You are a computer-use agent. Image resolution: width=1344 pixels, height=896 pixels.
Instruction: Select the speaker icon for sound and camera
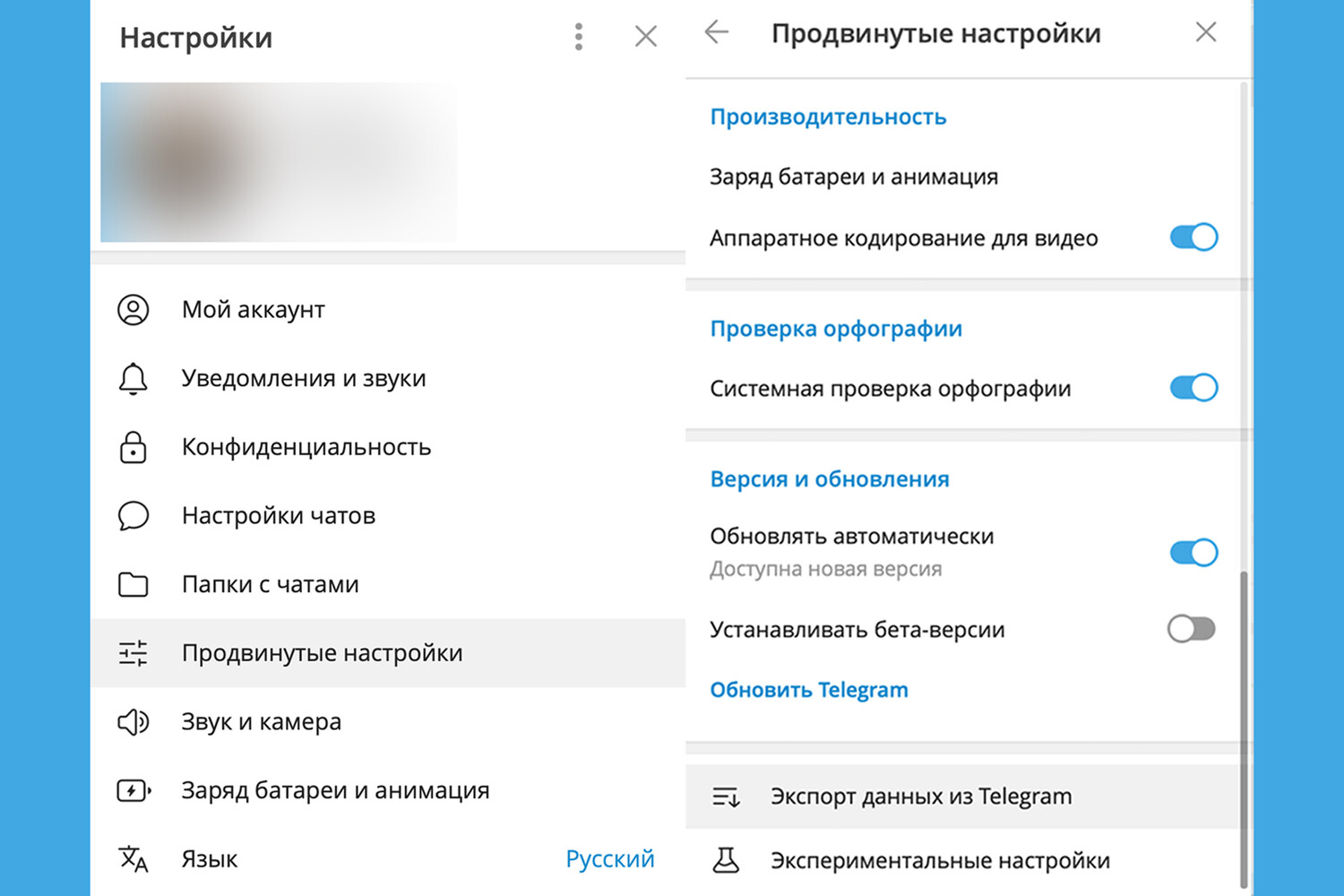134,722
